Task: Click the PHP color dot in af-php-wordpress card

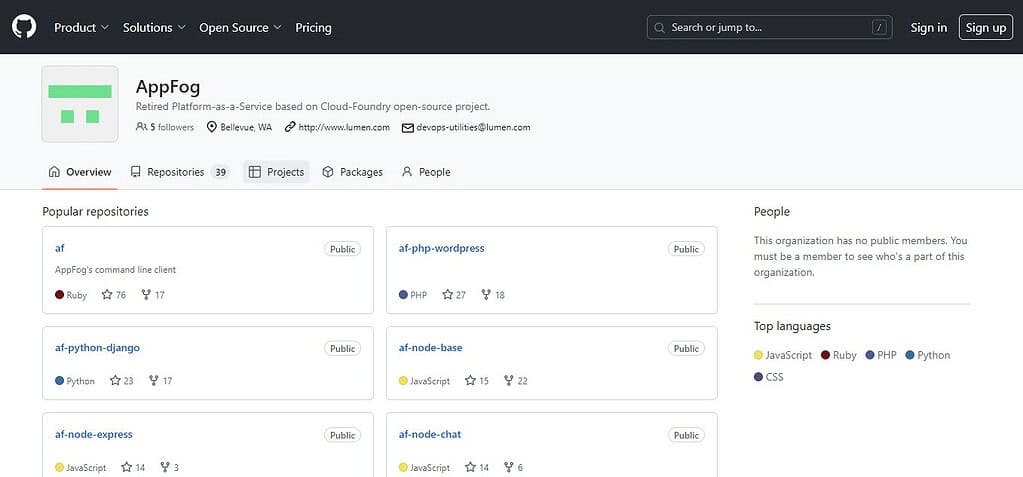Action: 403,295
